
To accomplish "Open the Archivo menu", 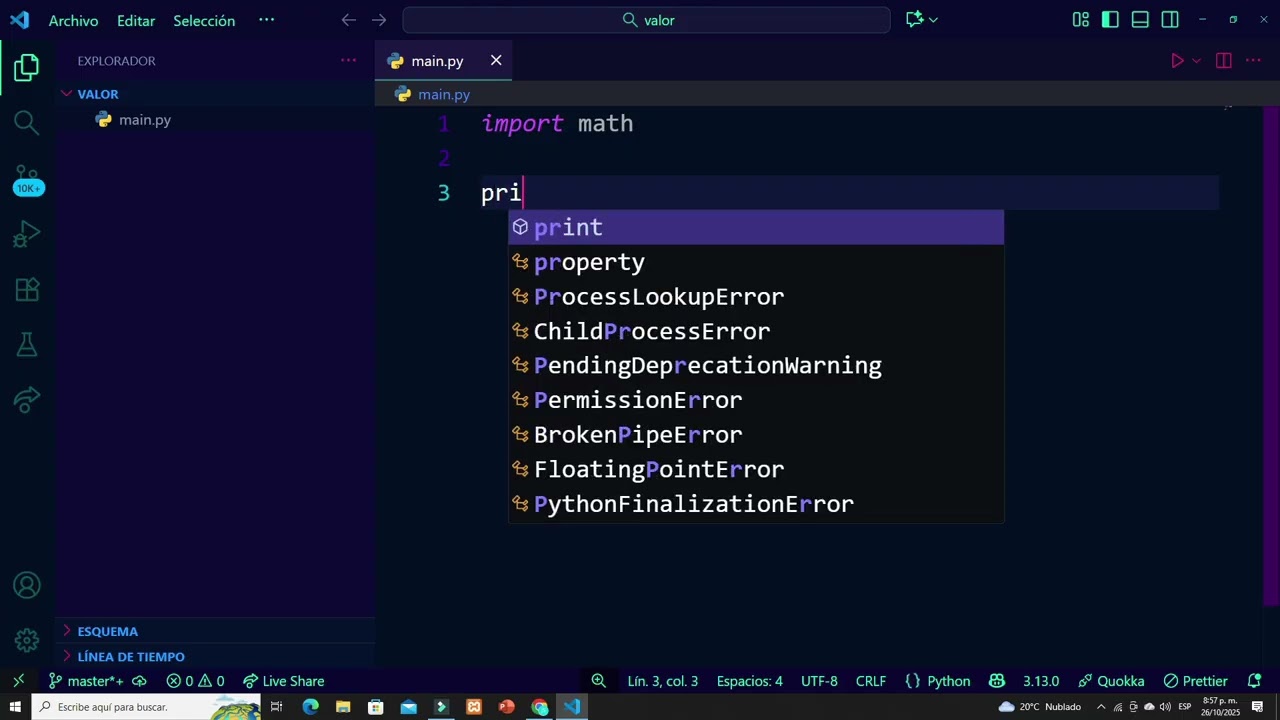I will click(74, 21).
